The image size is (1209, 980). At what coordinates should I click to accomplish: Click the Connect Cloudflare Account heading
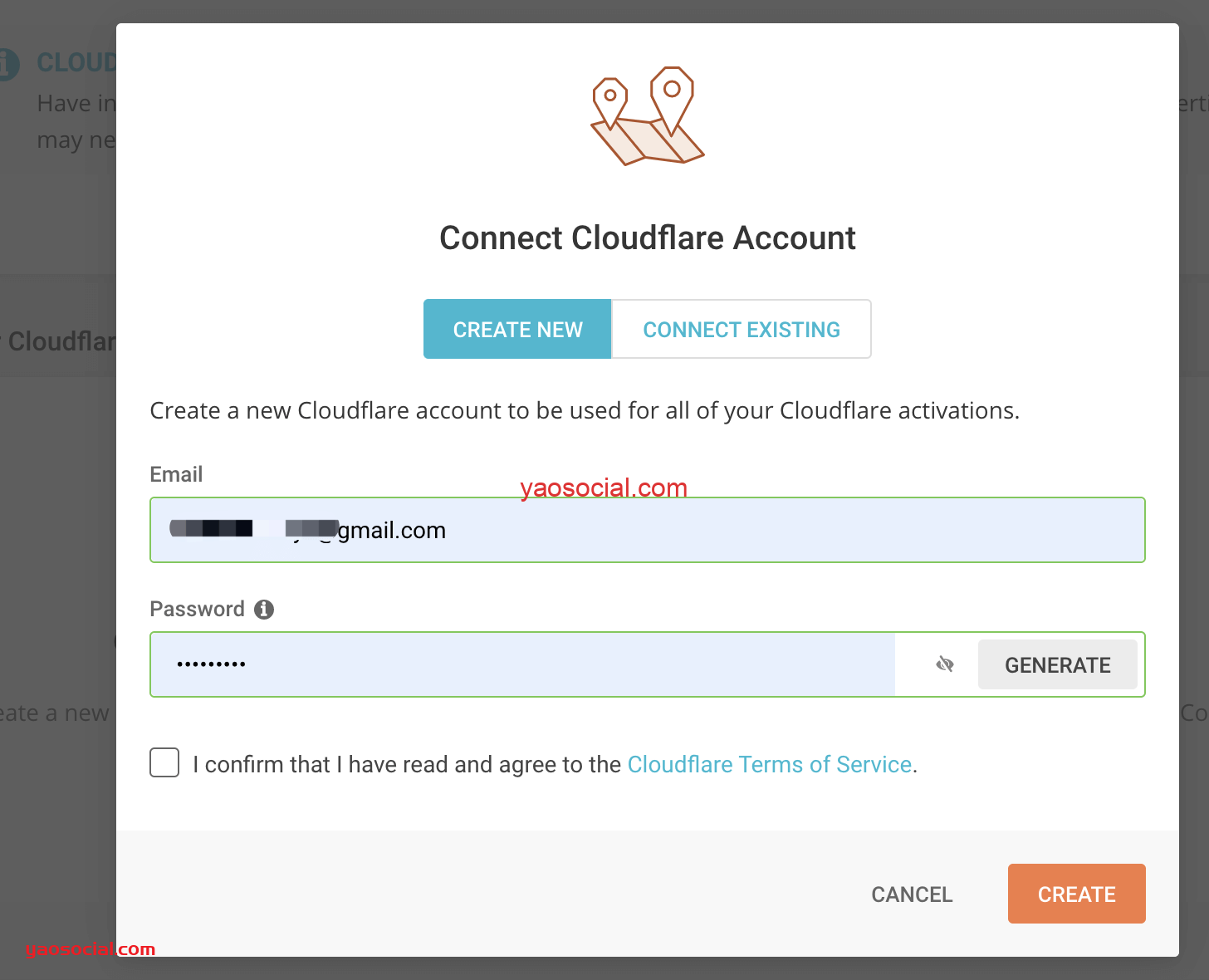tap(647, 238)
